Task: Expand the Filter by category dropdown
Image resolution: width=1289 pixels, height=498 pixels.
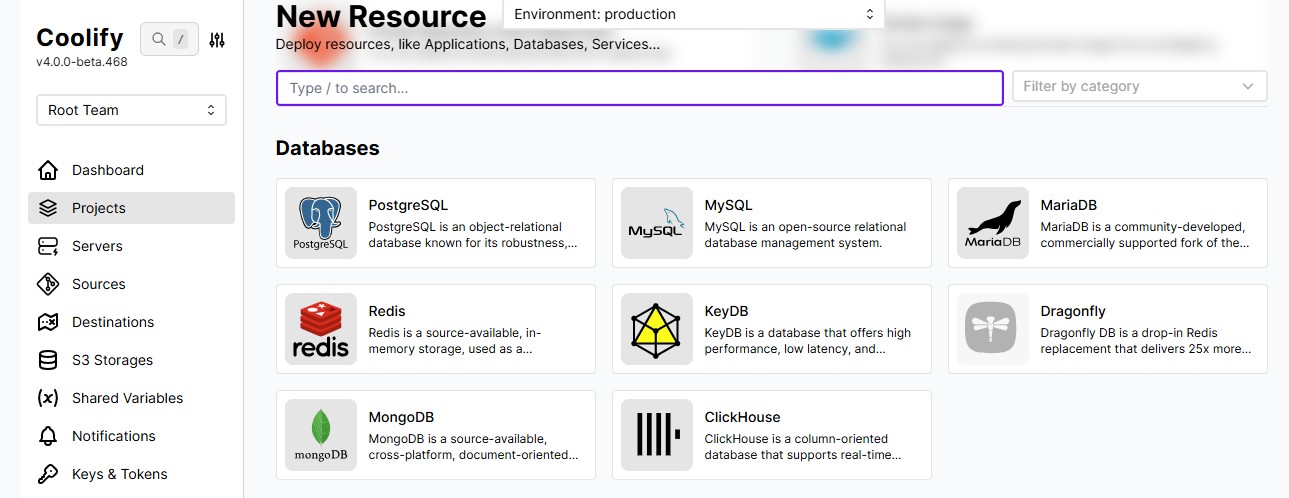Action: point(1140,86)
